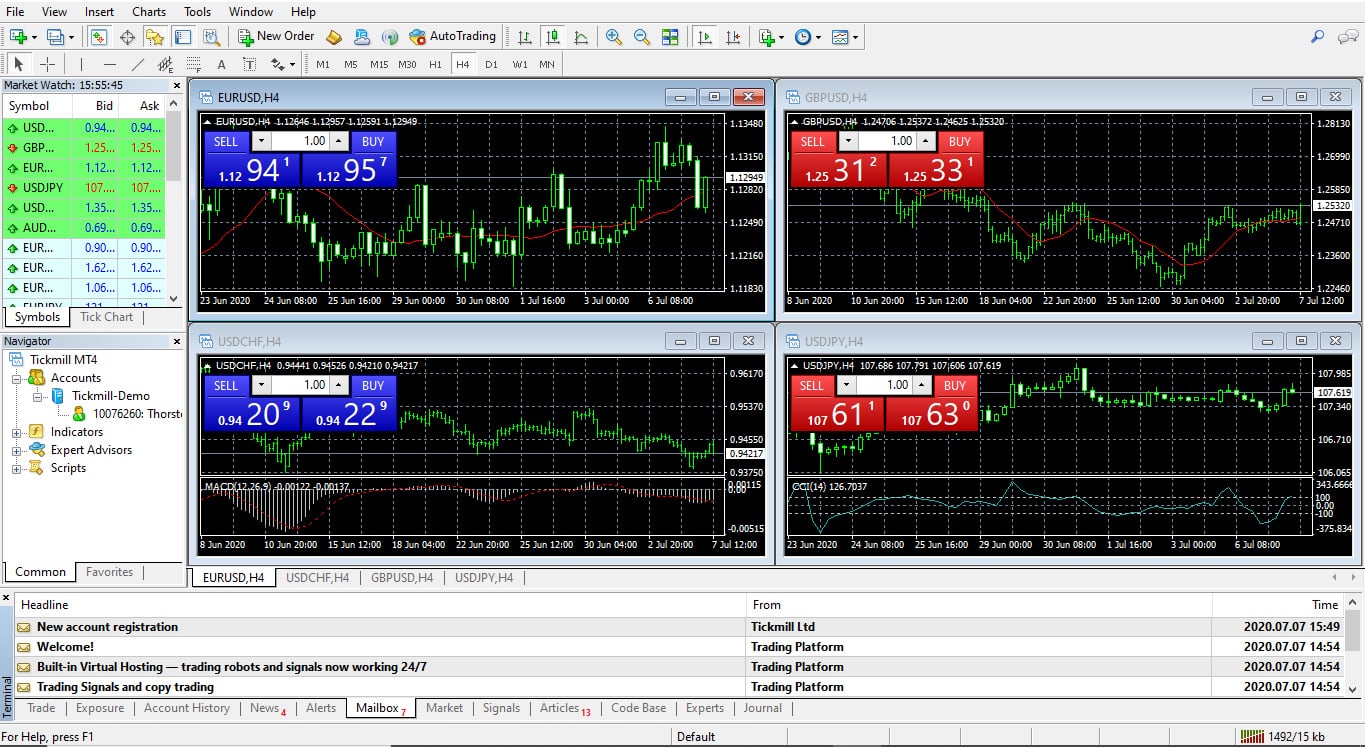Enable chart auto scroll

pos(705,37)
